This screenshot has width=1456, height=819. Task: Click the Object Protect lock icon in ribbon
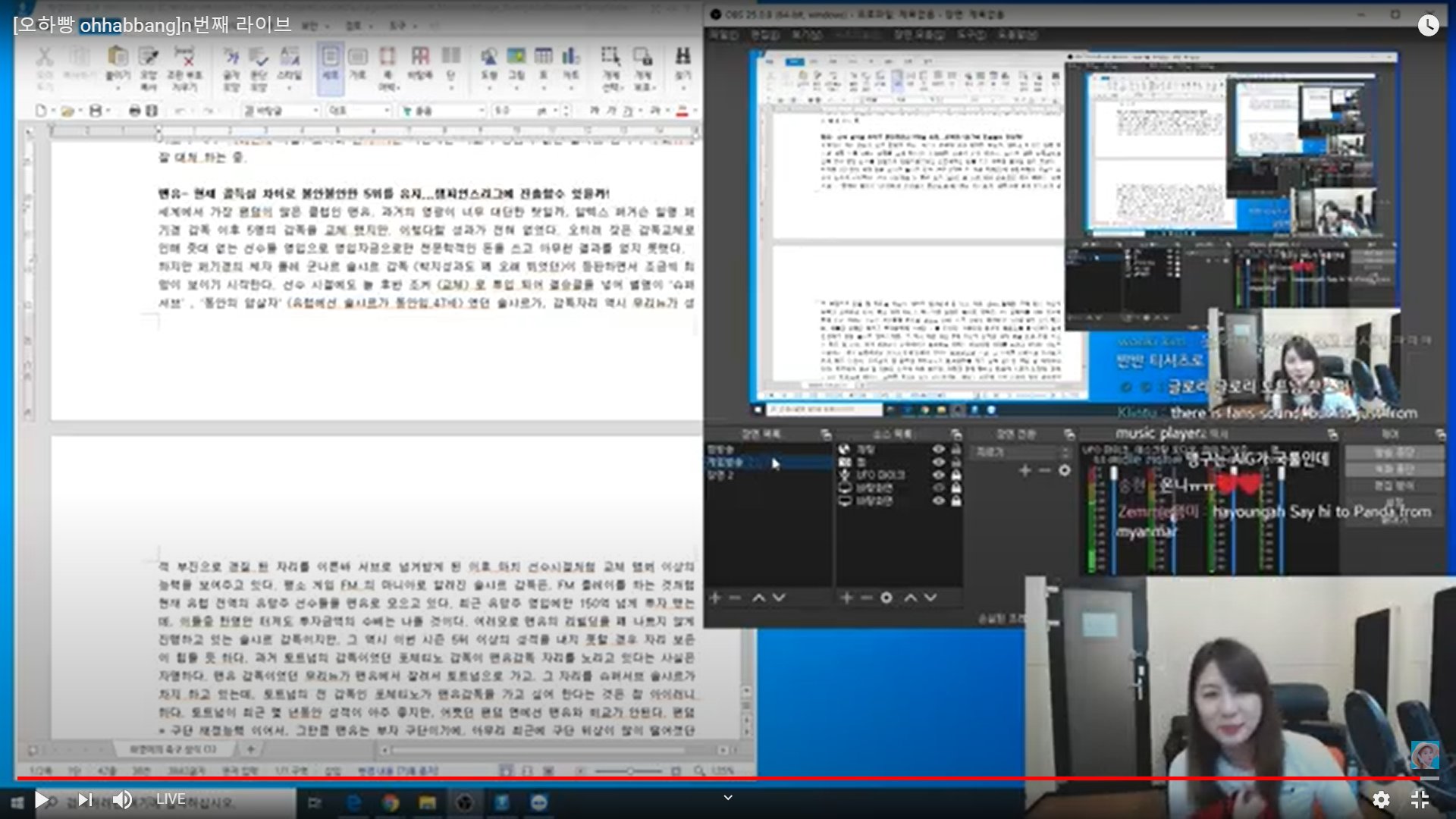(643, 57)
